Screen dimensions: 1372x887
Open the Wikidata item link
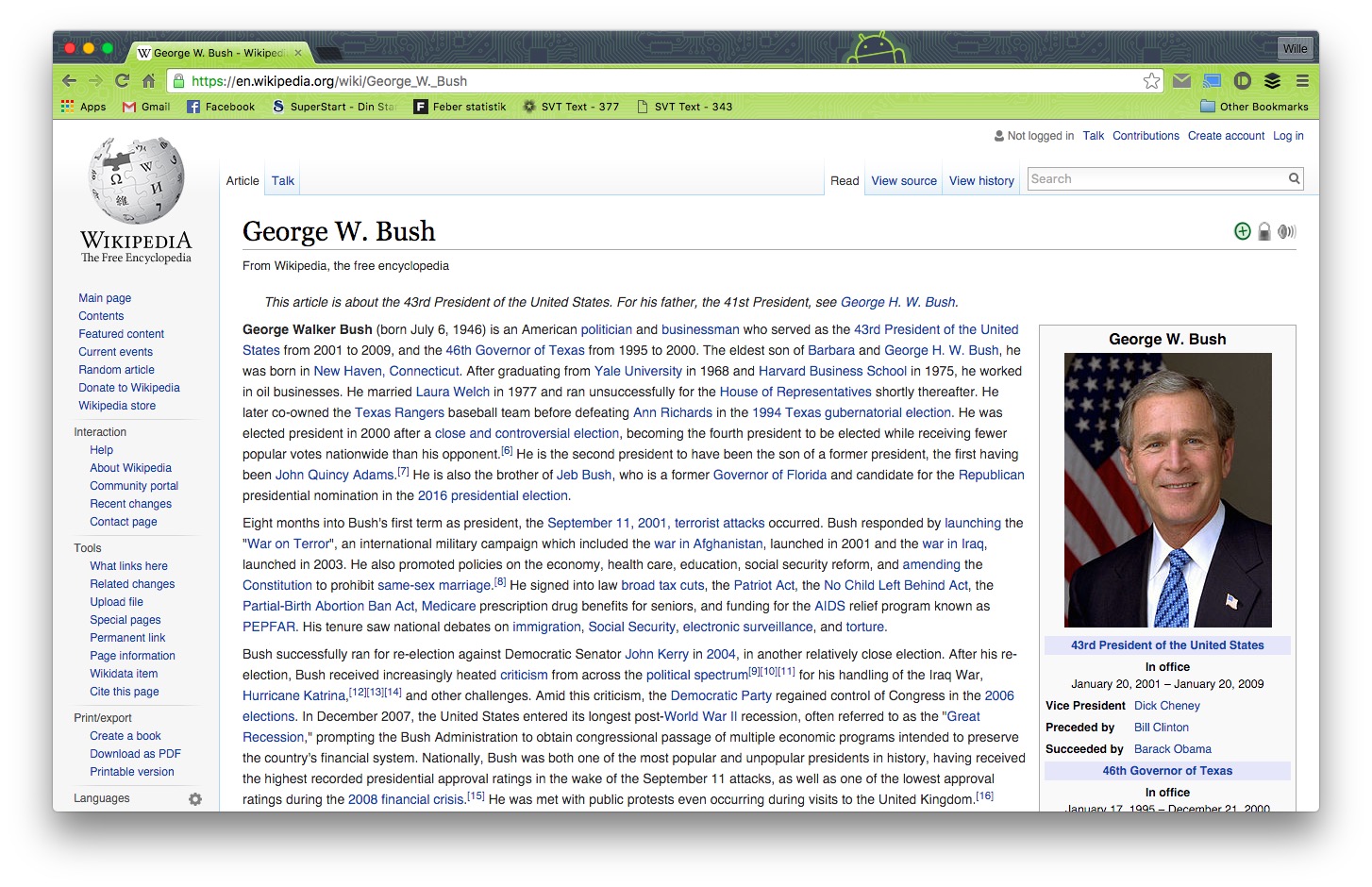pos(124,674)
